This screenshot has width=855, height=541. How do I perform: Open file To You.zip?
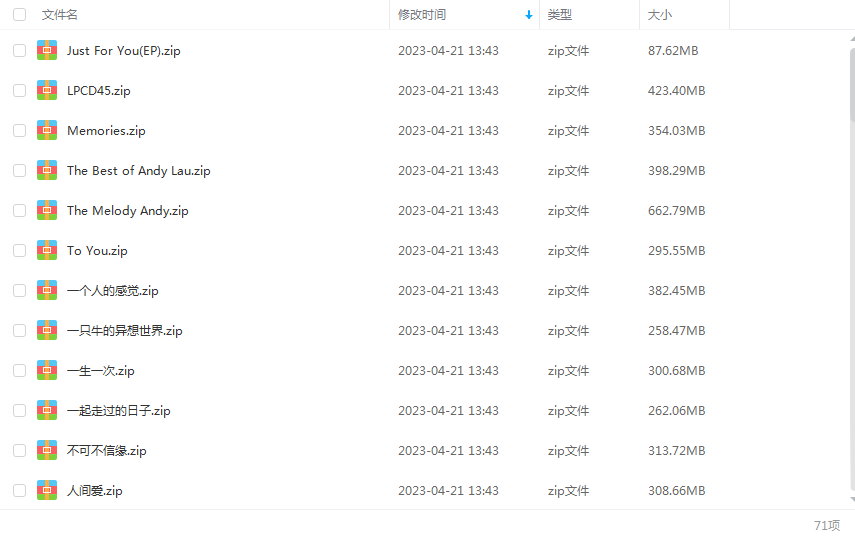(x=97, y=251)
